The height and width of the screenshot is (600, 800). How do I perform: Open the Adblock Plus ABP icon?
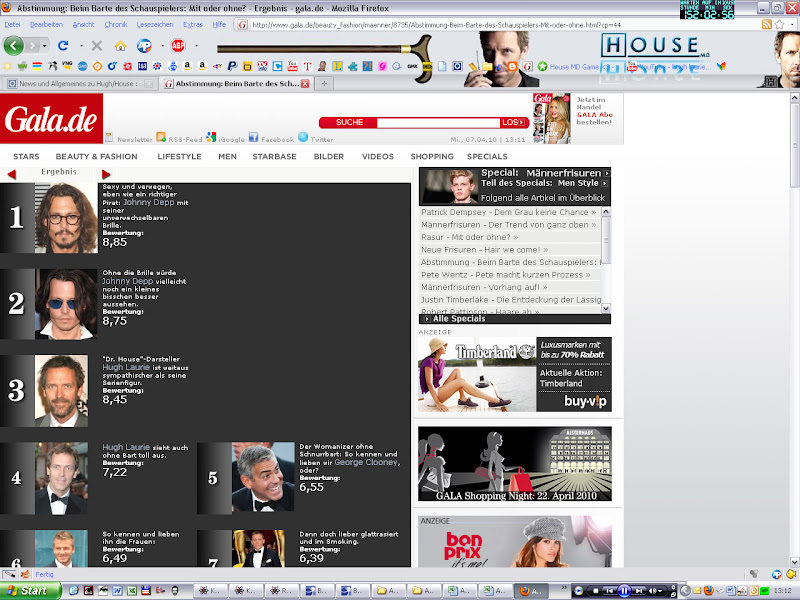(178, 45)
